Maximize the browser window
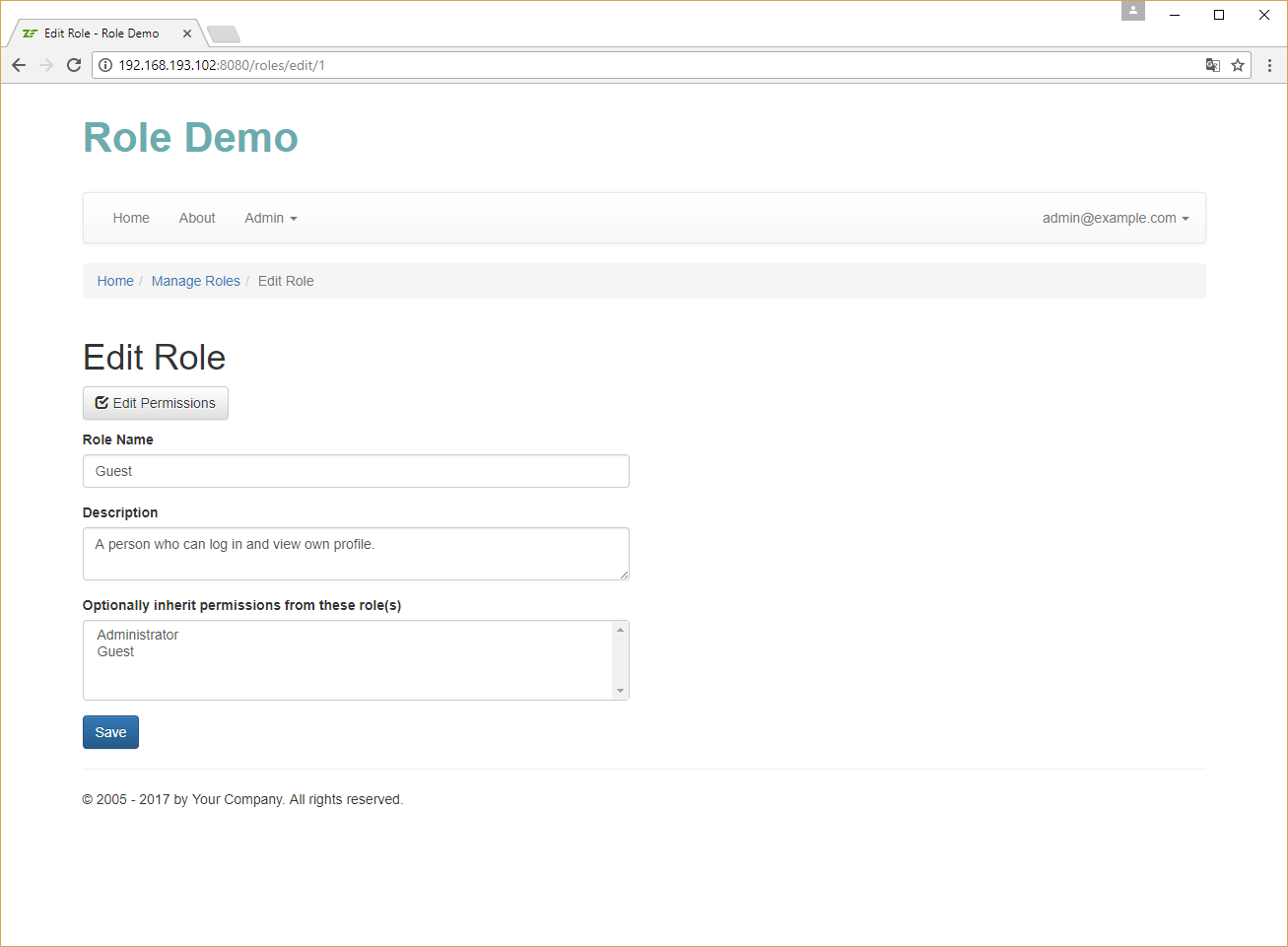Screen dimensions: 1288x947 [x=1219, y=15]
